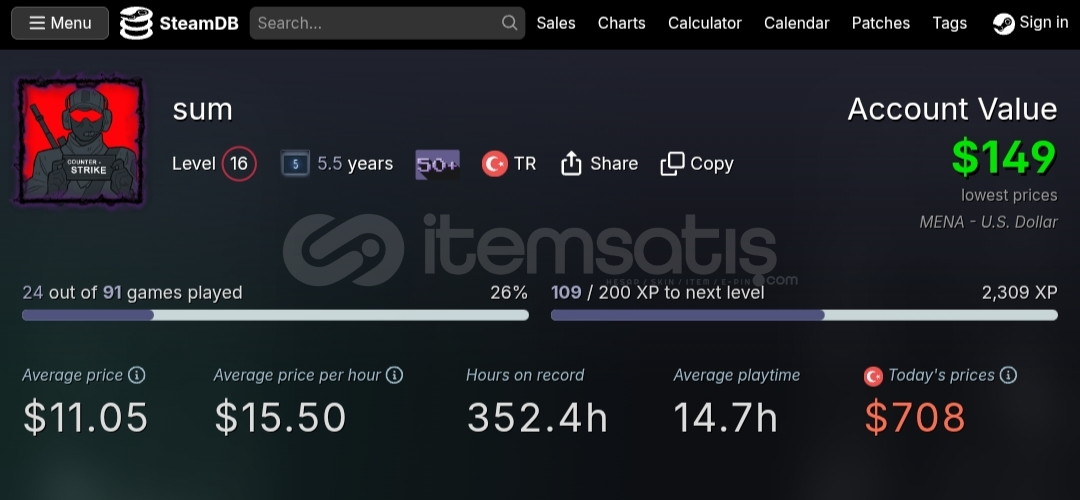Click the 50+ games badge icon
Image resolution: width=1080 pixels, height=500 pixels.
click(437, 164)
